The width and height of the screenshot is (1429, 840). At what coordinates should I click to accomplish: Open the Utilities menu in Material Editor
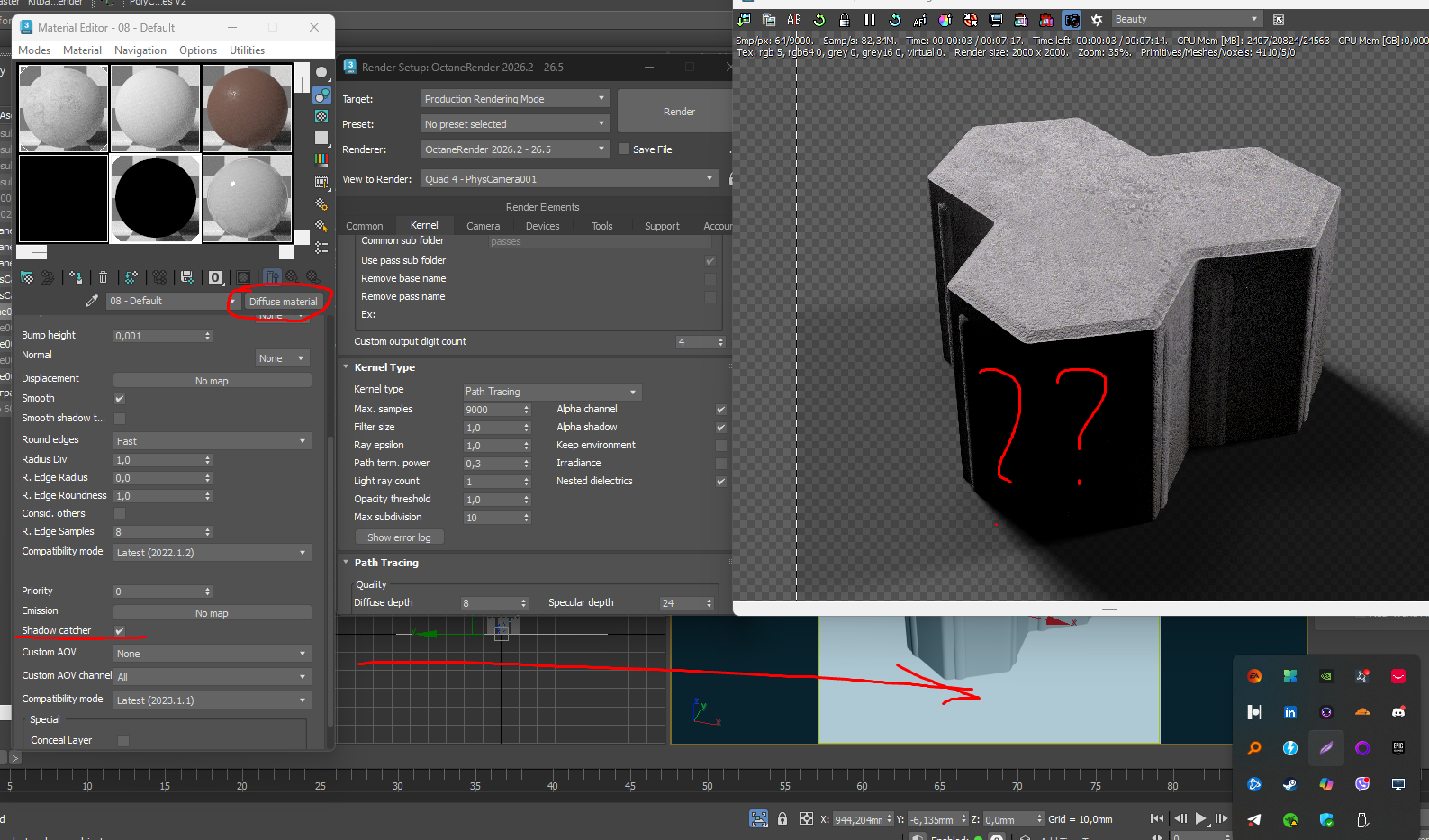click(247, 50)
